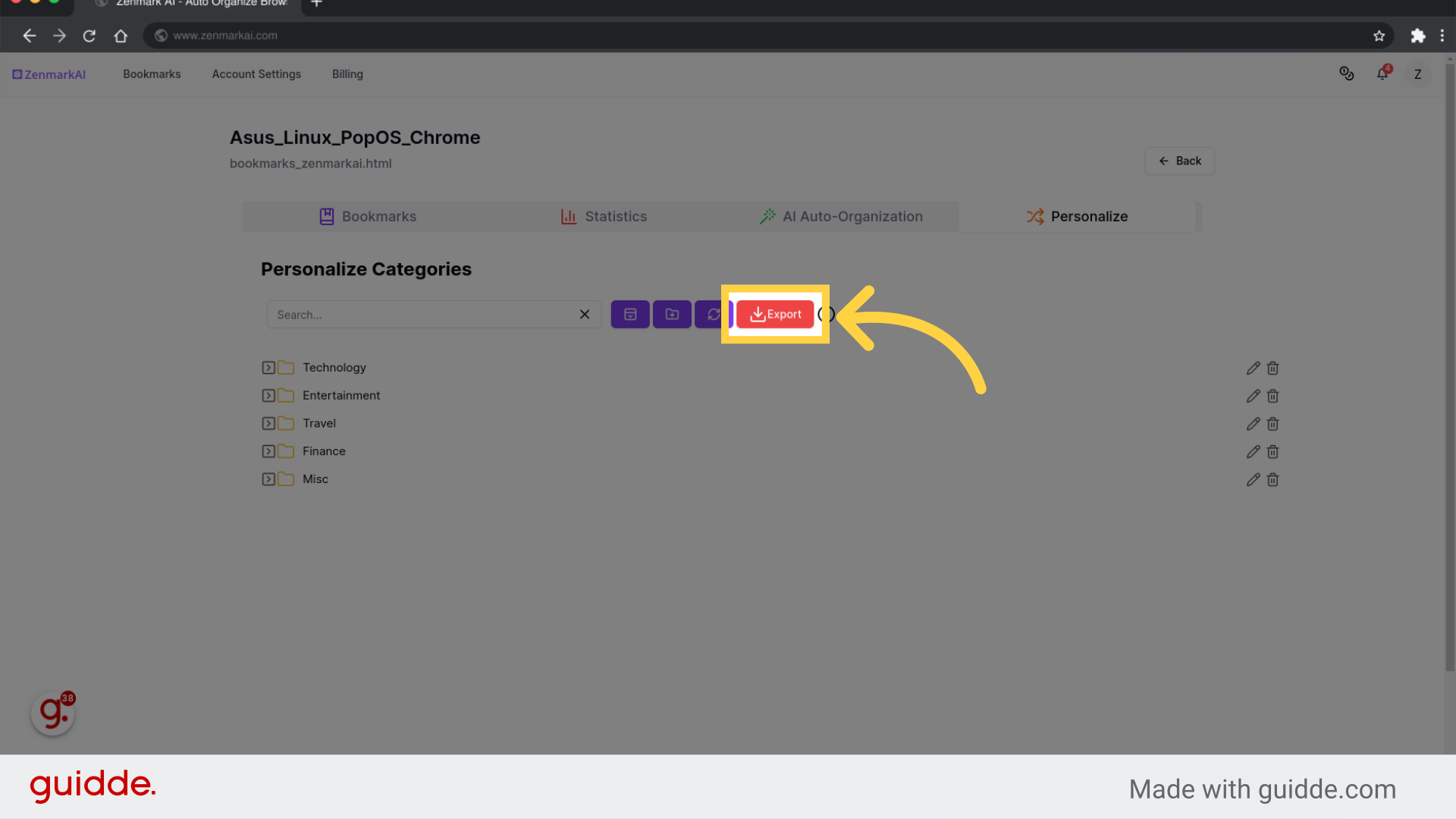The image size is (1456, 819).
Task: Switch to the Bookmarks tab
Action: (368, 216)
